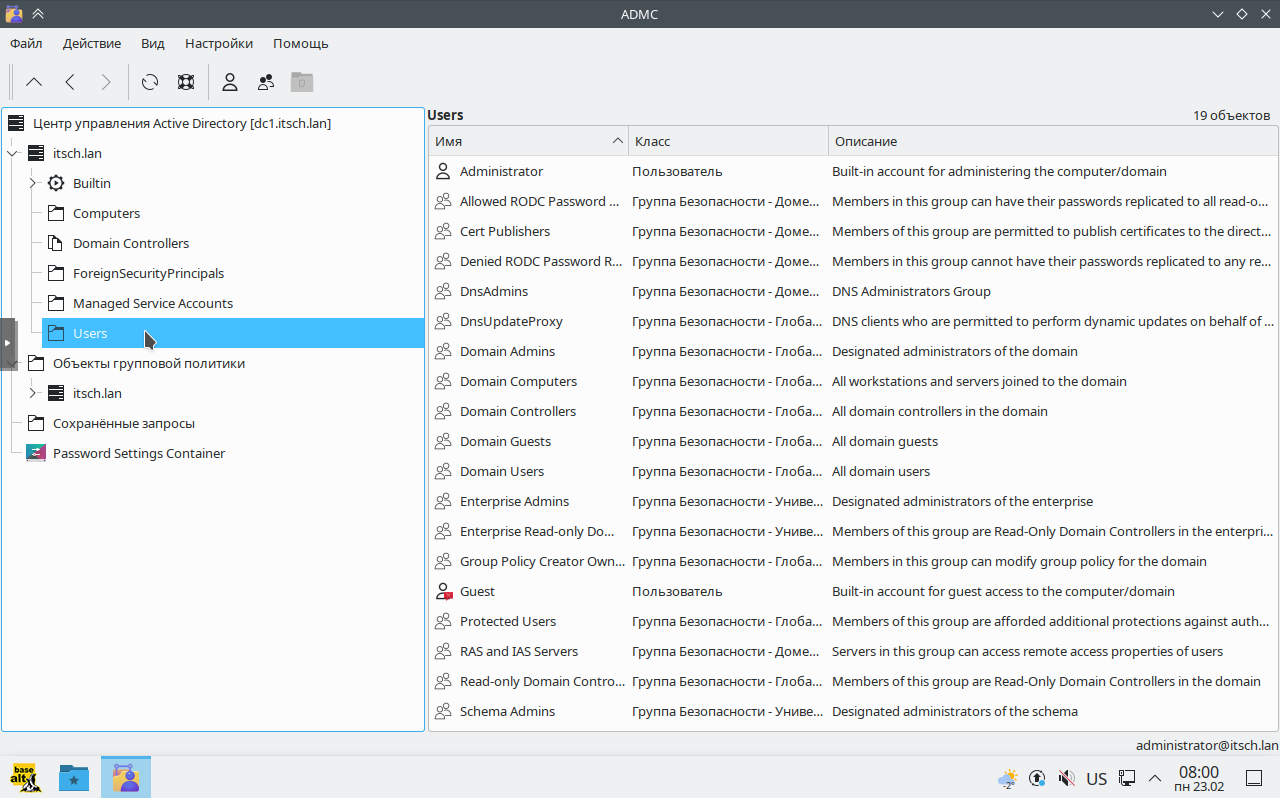Click the navigate up arrow in toolbar

click(x=34, y=83)
